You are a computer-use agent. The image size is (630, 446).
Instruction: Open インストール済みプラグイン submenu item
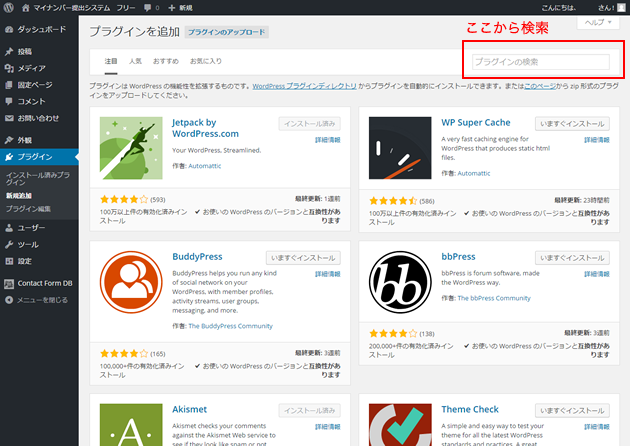(x=38, y=178)
